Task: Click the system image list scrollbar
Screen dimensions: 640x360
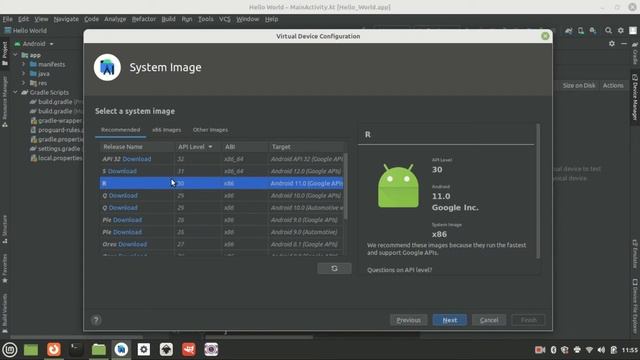Action: click(x=346, y=186)
